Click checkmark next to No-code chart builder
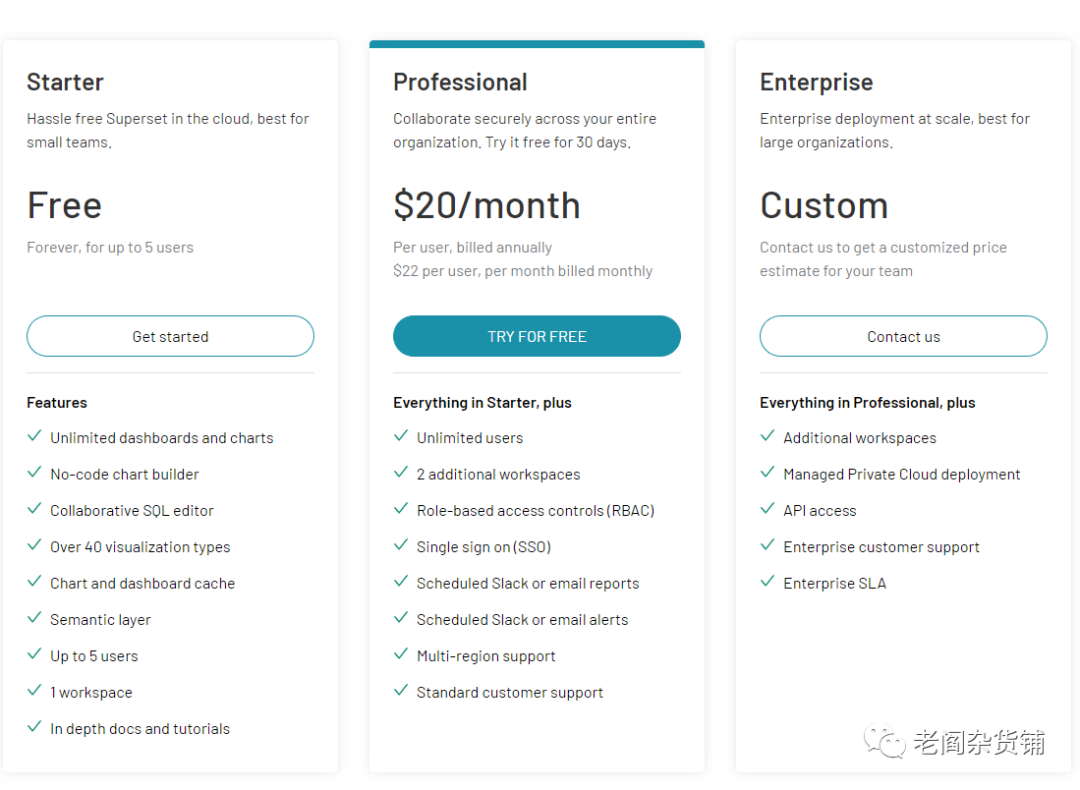1080x790 pixels. 34,473
